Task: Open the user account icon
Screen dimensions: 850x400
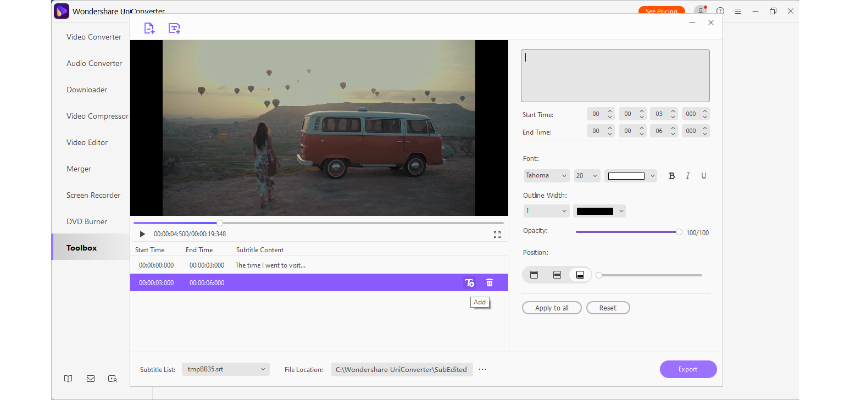Action: (x=702, y=10)
